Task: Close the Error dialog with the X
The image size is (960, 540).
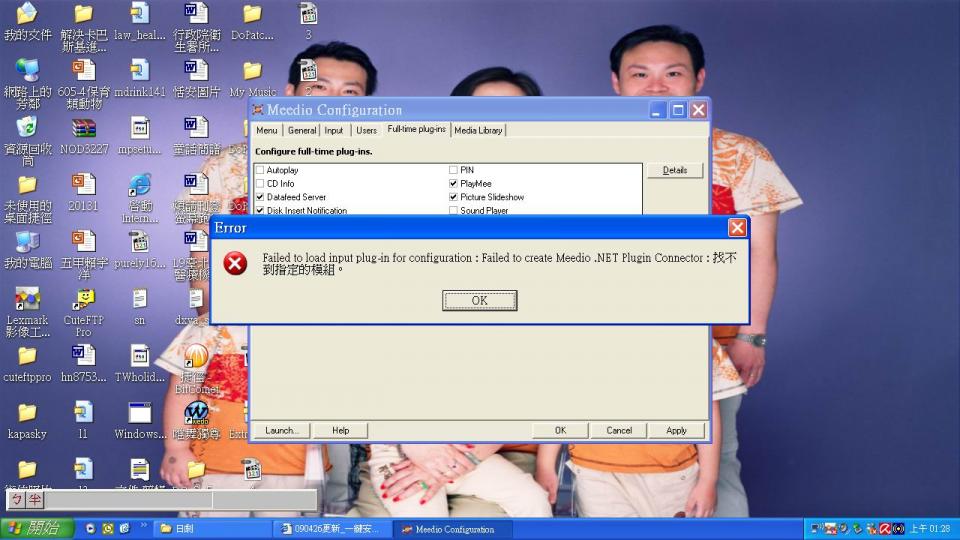Action: pyautogui.click(x=737, y=228)
